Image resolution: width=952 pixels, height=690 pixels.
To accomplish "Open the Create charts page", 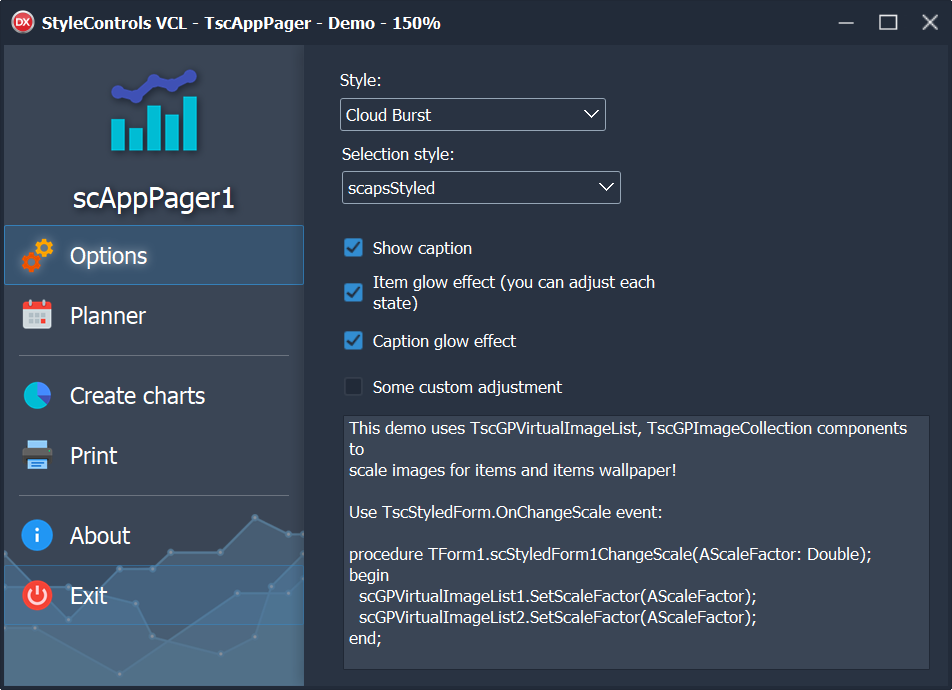I will [x=154, y=395].
